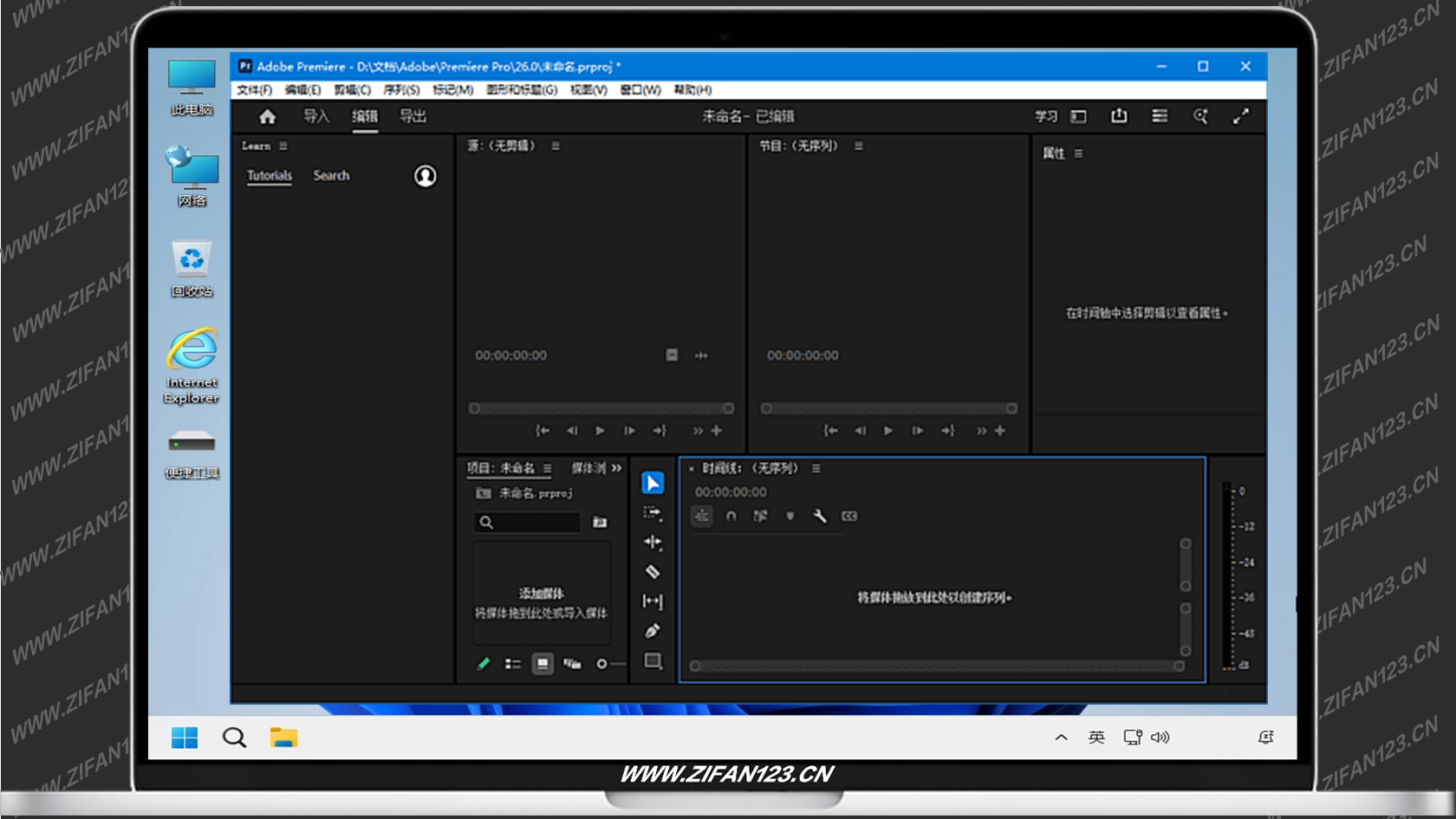Open the Tutorials tab in Learn panel
The image size is (1456, 819).
pos(270,176)
